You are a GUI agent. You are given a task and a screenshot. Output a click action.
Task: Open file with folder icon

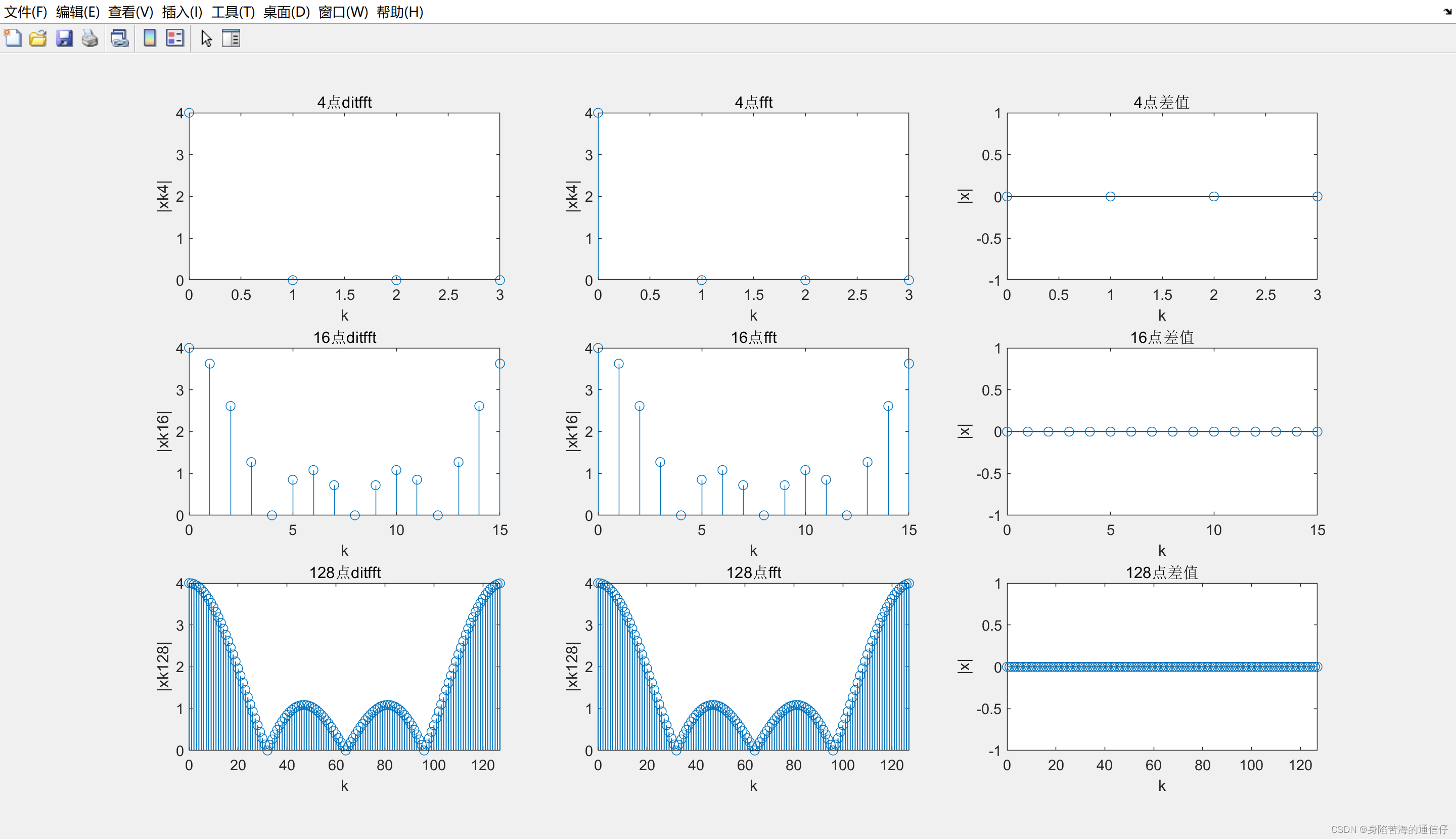coord(38,38)
